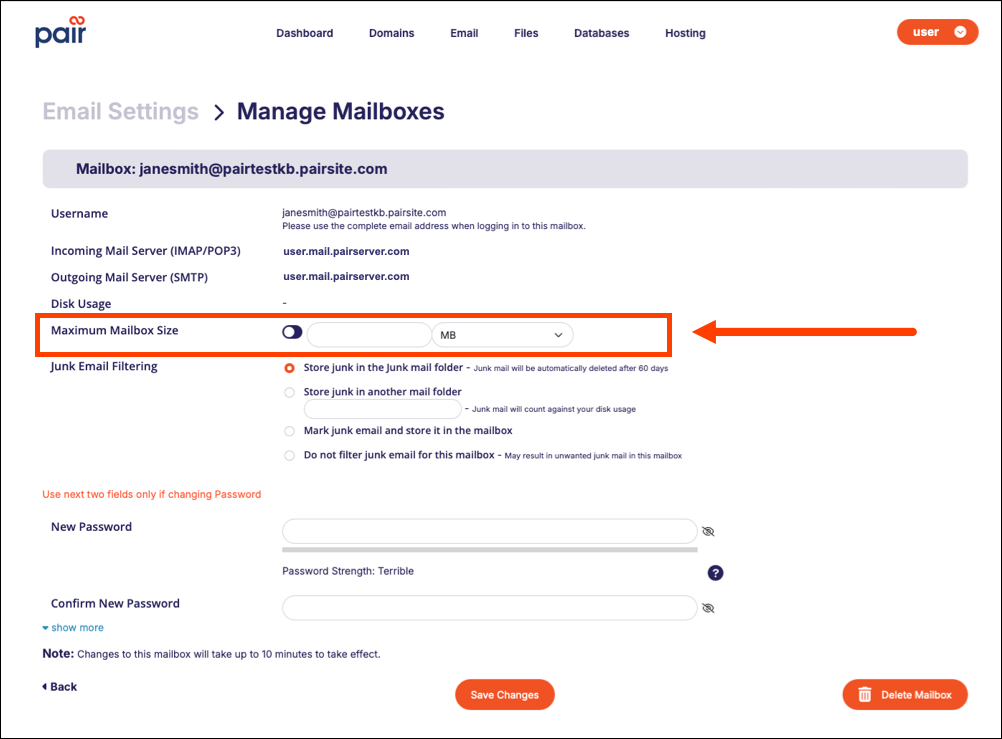The width and height of the screenshot is (1002, 739).
Task: Click the incoming server user.mail.pairserver.com text
Action: [346, 251]
